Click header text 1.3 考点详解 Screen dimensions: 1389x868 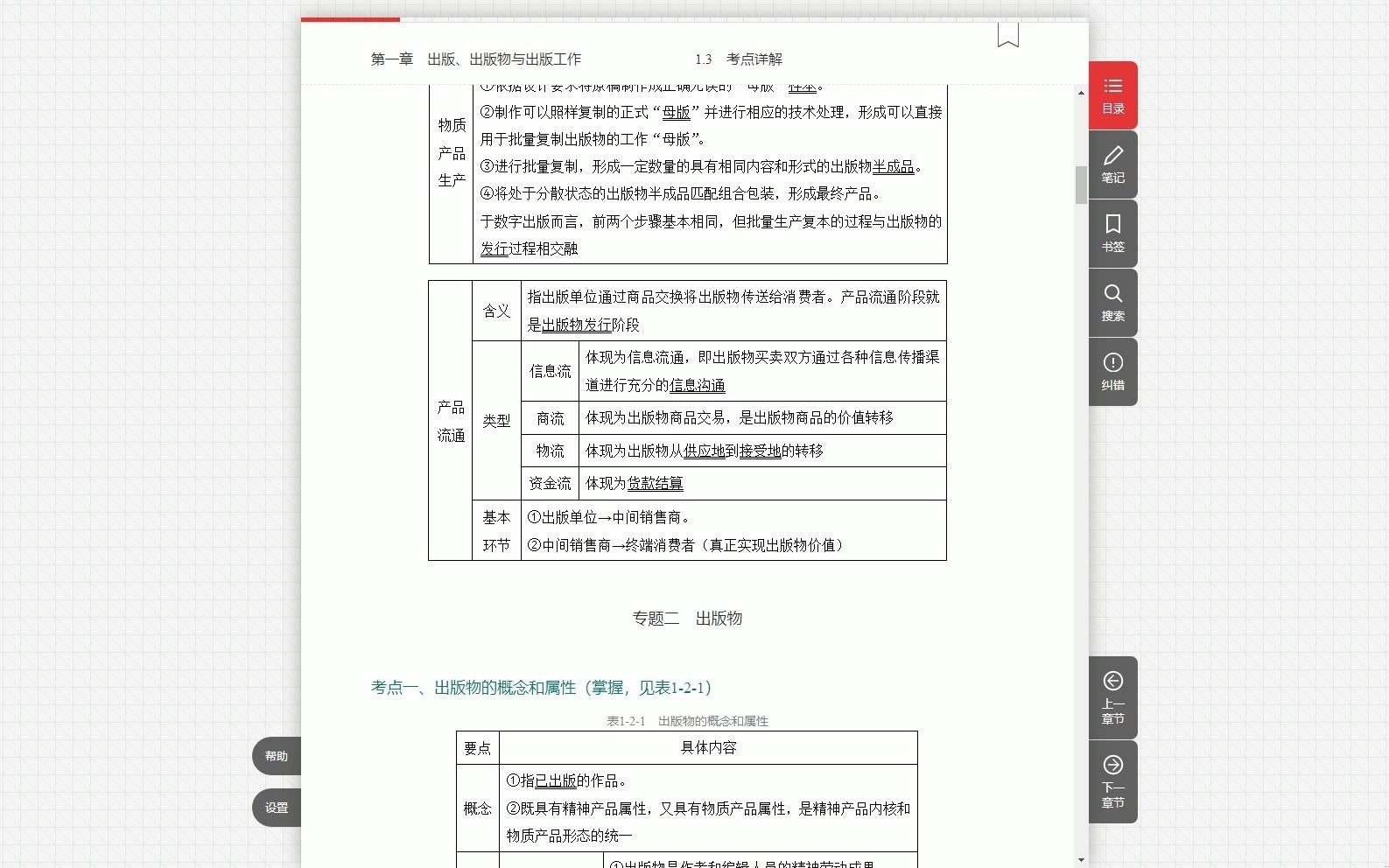pos(739,59)
